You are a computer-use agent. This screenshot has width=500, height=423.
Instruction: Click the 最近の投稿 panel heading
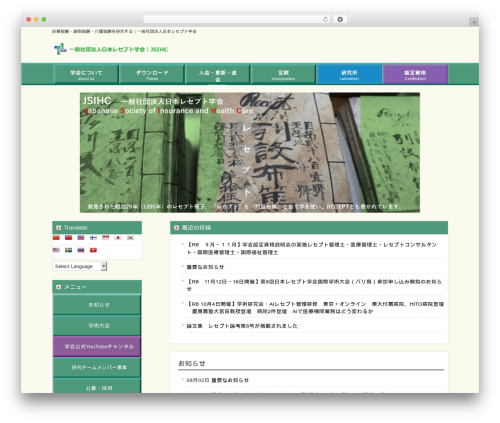309,228
